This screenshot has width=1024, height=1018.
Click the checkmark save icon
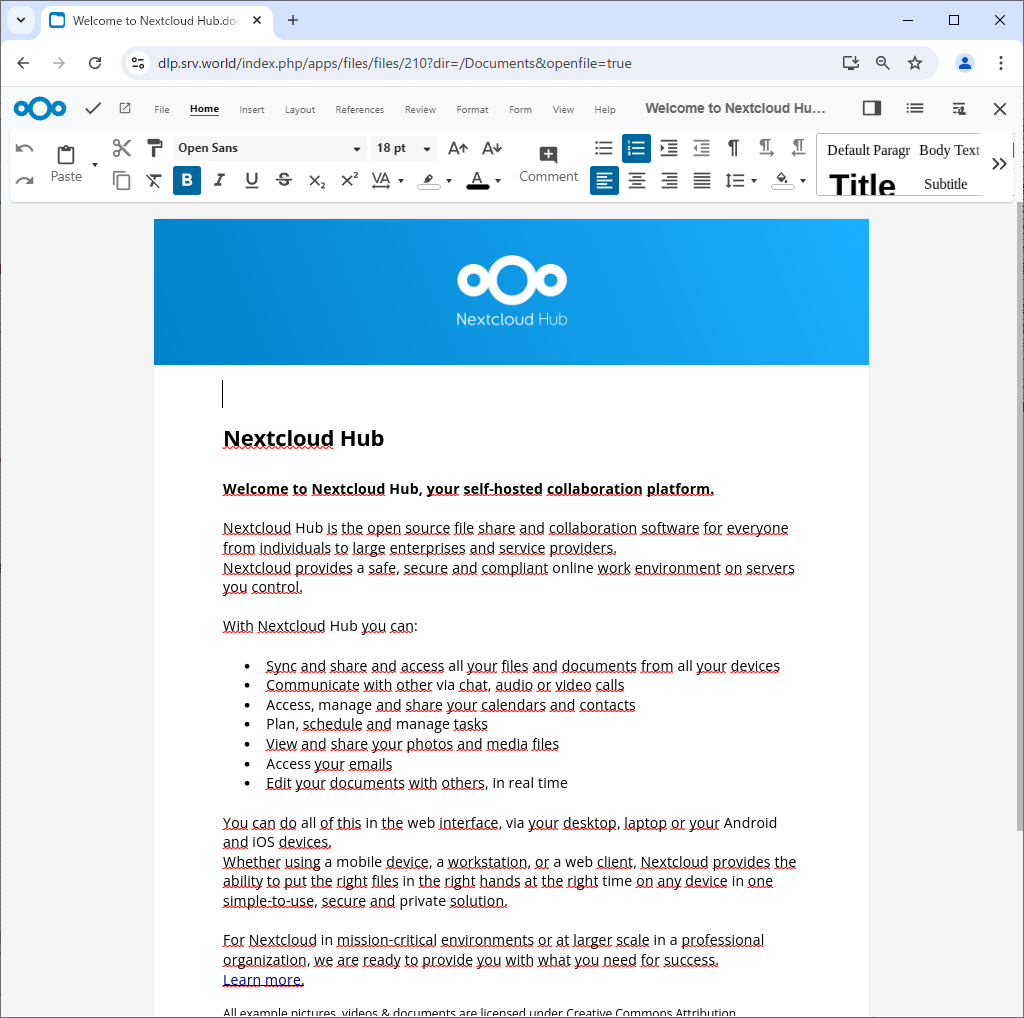pyautogui.click(x=93, y=108)
